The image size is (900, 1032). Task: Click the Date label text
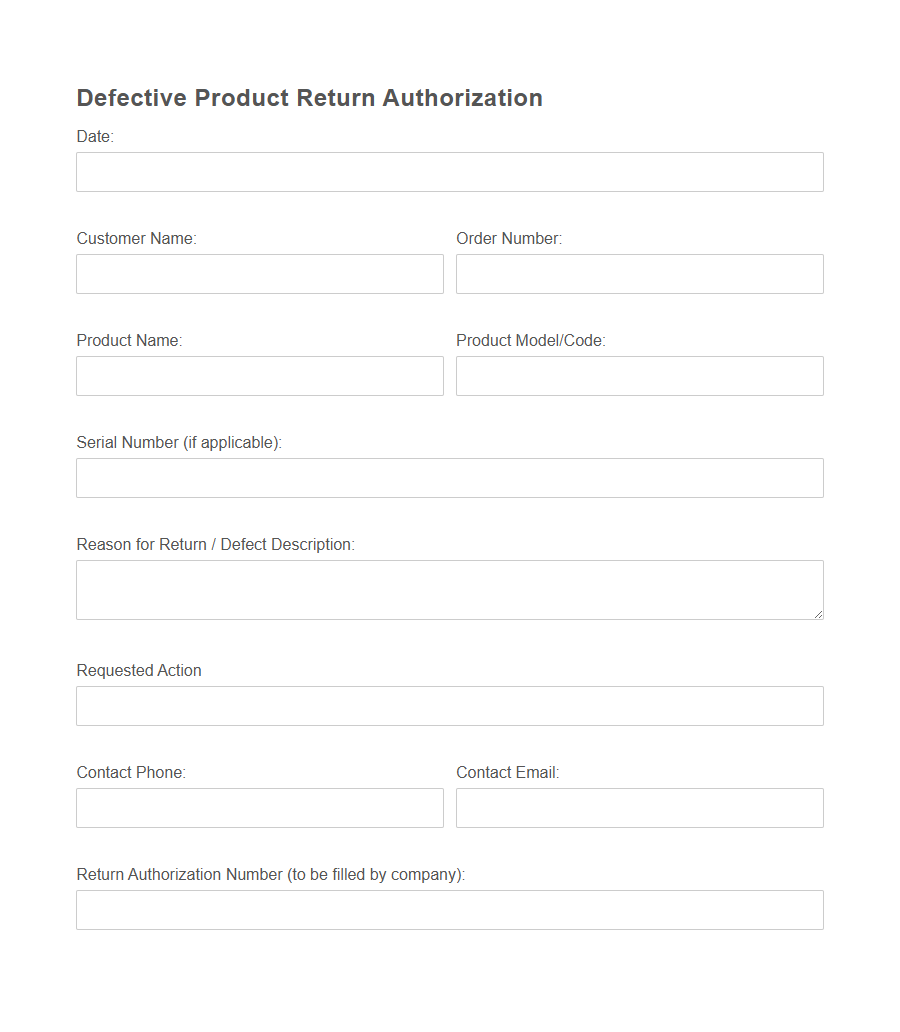[x=93, y=136]
